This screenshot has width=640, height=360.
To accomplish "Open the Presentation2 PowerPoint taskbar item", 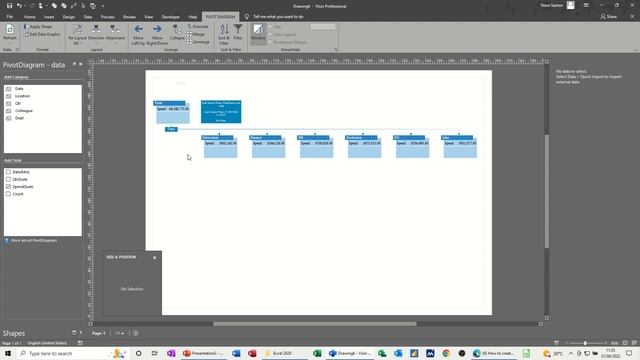I will click(203, 353).
